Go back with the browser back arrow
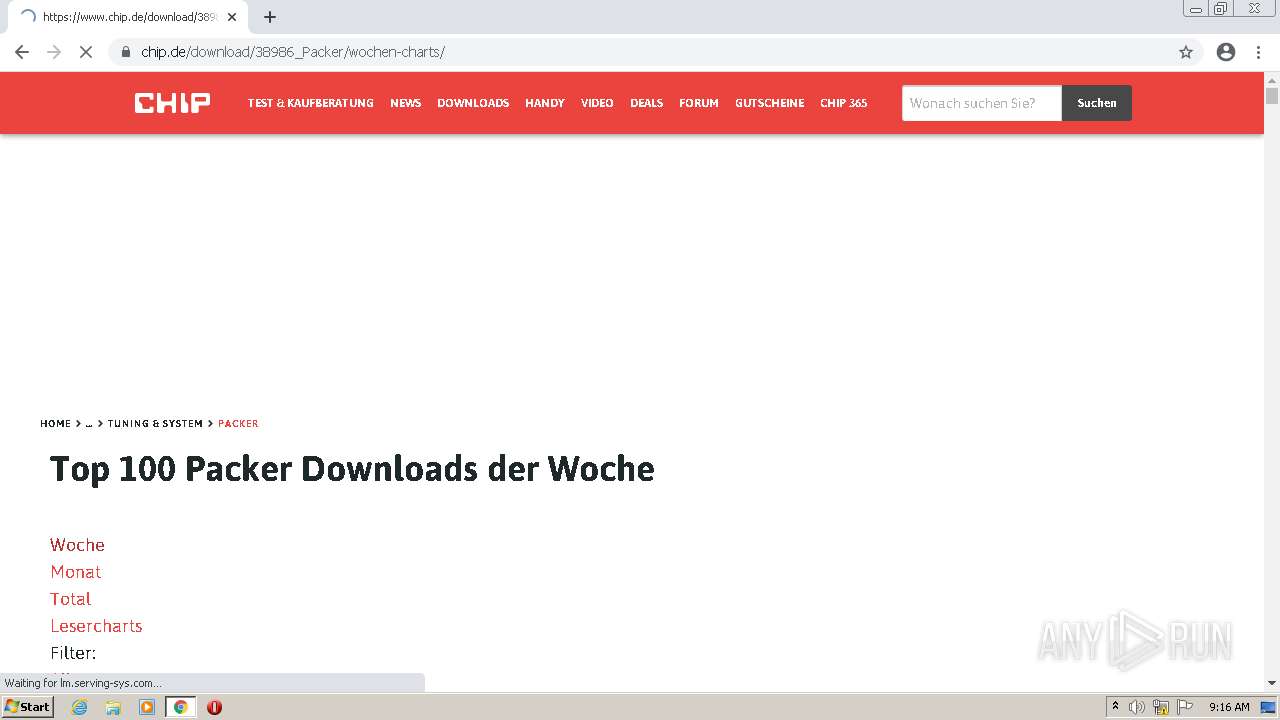The image size is (1280, 720). point(22,52)
